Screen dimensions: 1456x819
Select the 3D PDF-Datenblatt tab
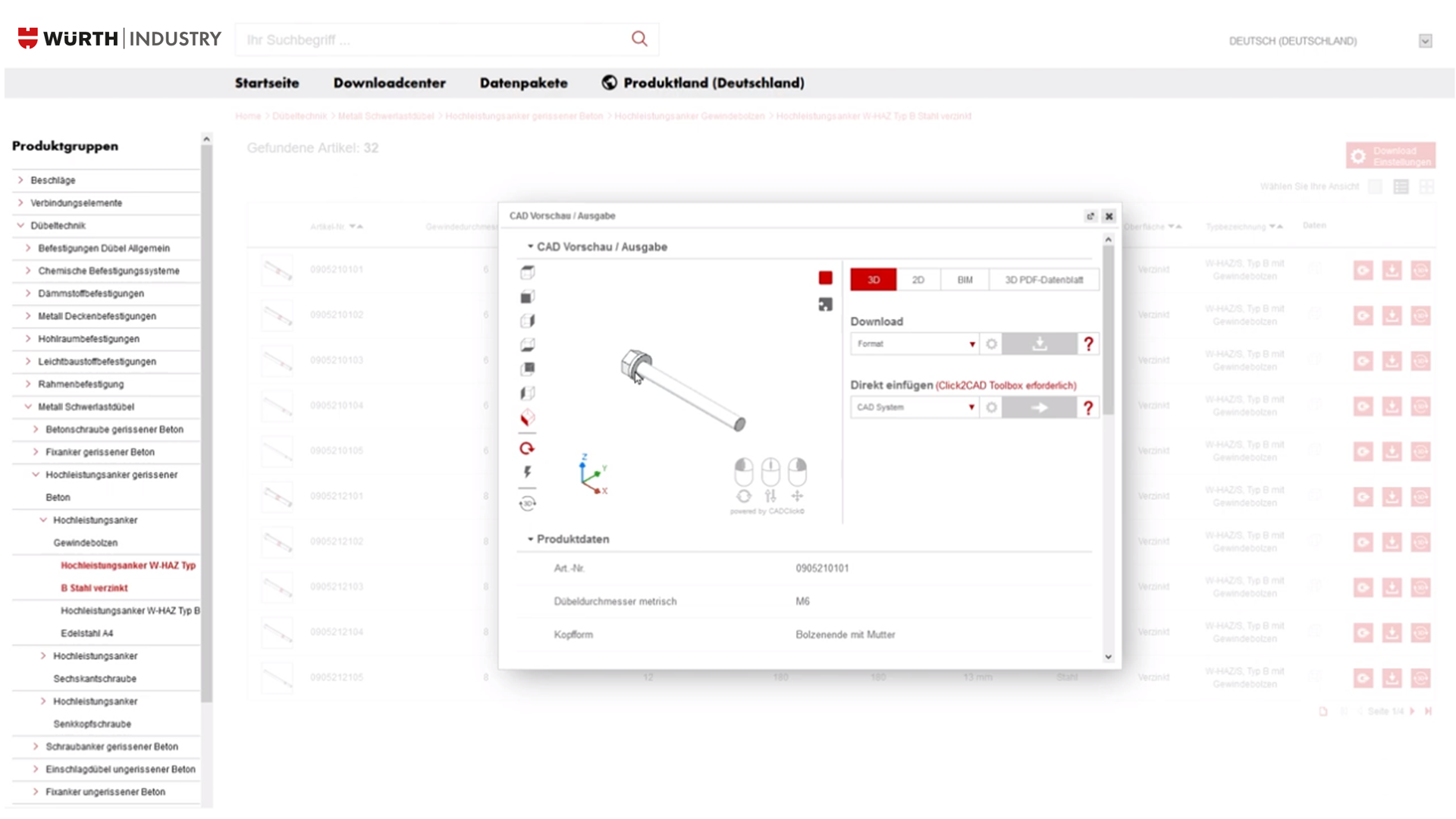pyautogui.click(x=1044, y=280)
